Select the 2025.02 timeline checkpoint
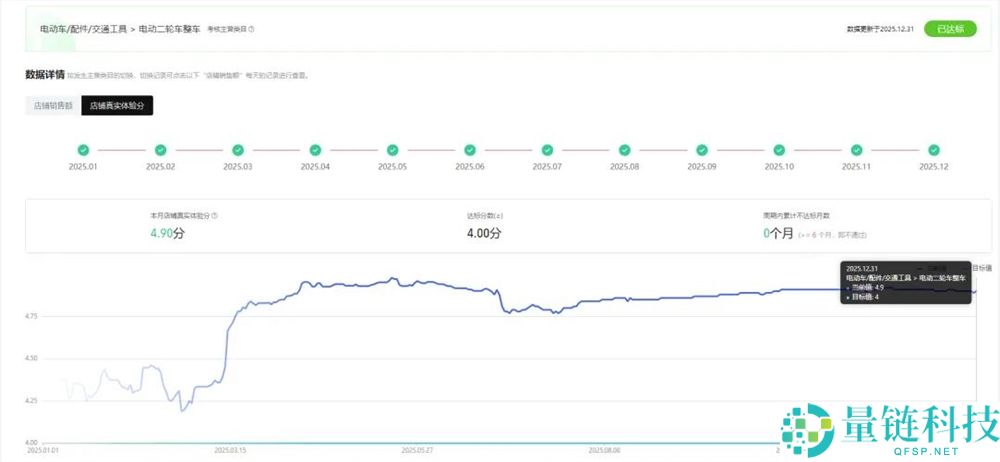 (161, 150)
